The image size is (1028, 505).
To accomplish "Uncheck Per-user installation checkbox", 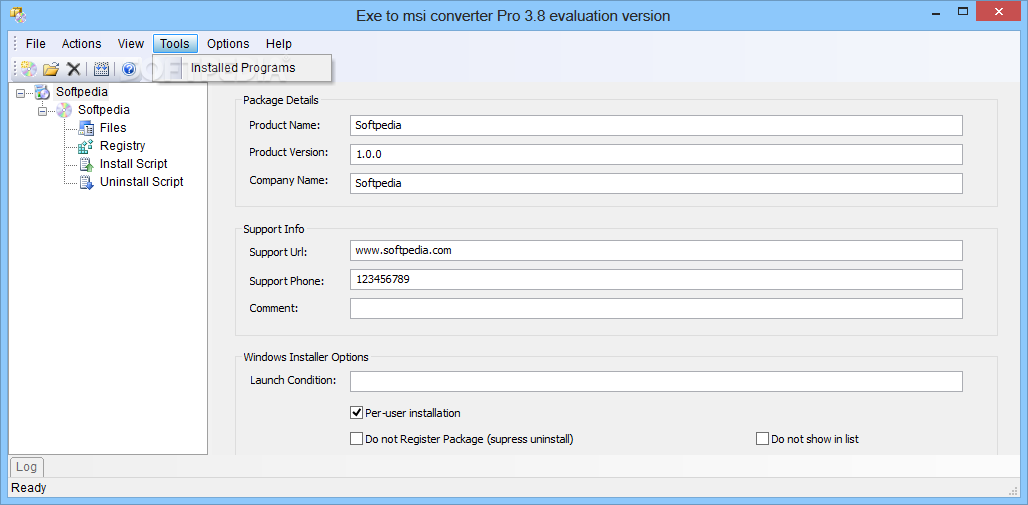I will pos(356,413).
